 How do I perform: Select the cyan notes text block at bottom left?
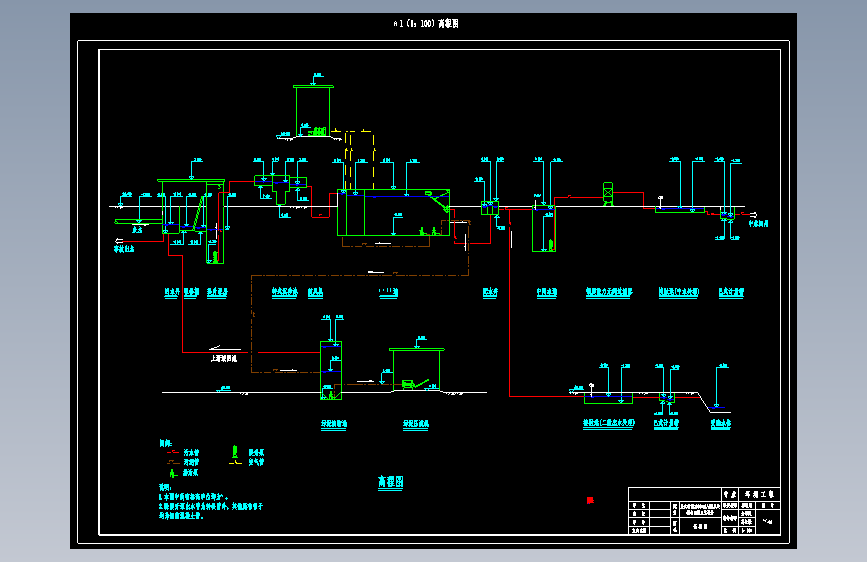point(211,502)
